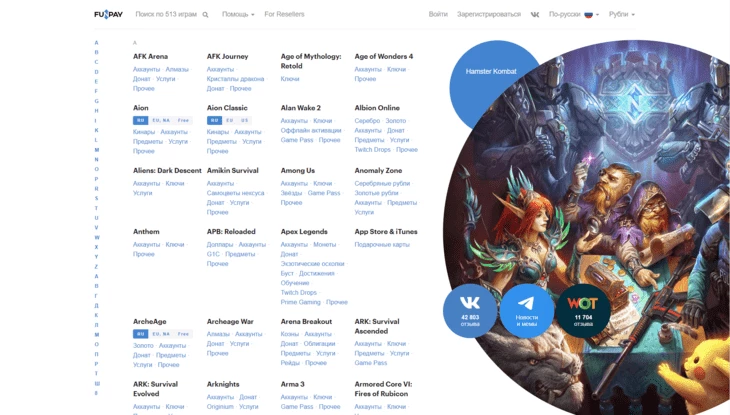Open Originium link under Arknights

(220, 407)
